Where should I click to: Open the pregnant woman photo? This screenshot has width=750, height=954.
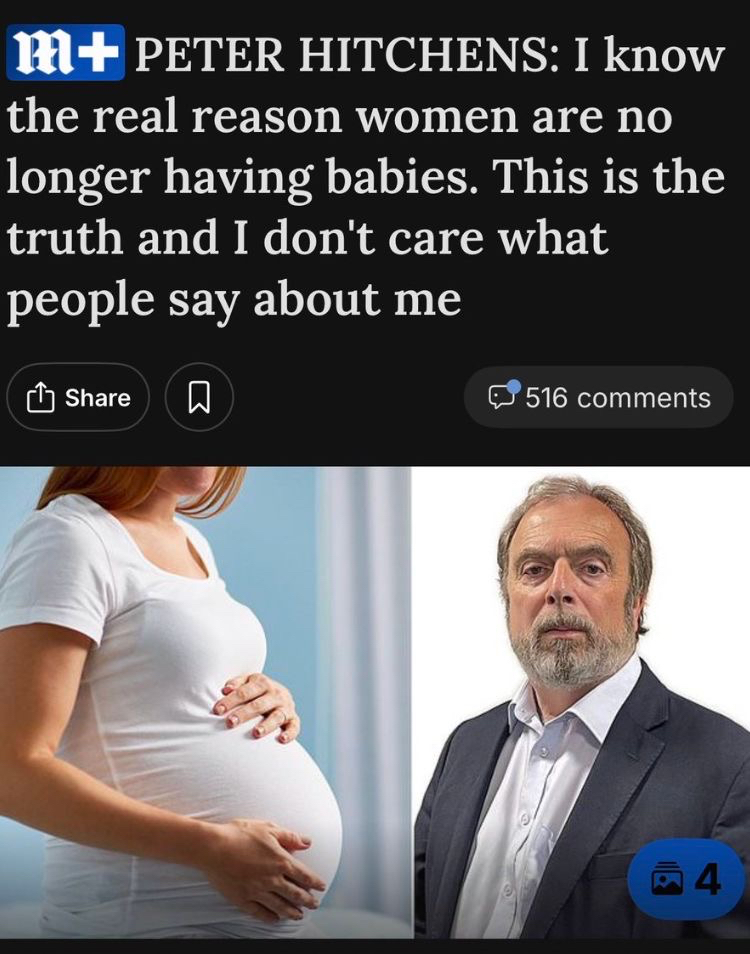pos(206,702)
